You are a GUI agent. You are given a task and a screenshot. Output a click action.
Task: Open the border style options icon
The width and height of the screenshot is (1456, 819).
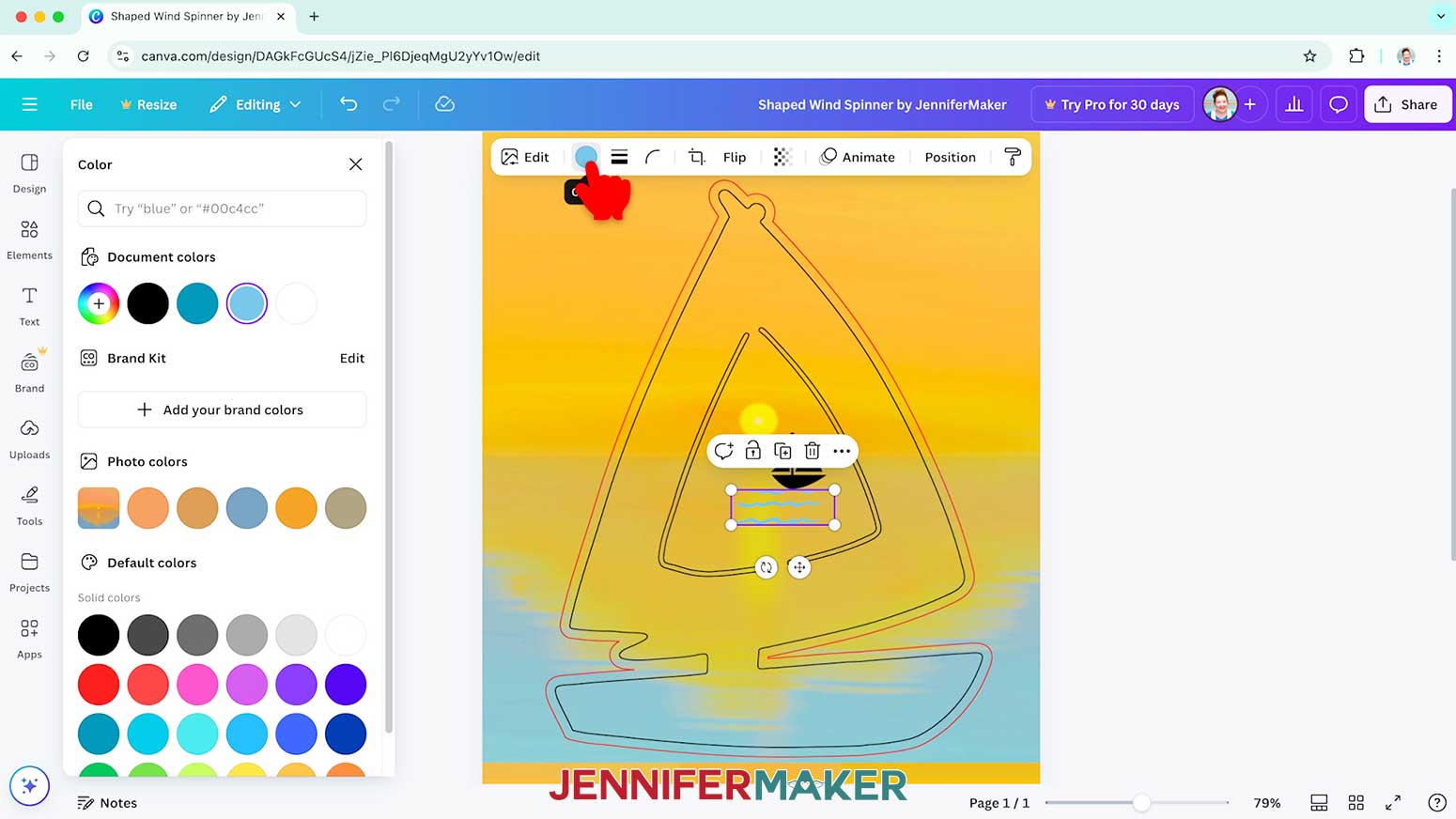pyautogui.click(x=619, y=157)
